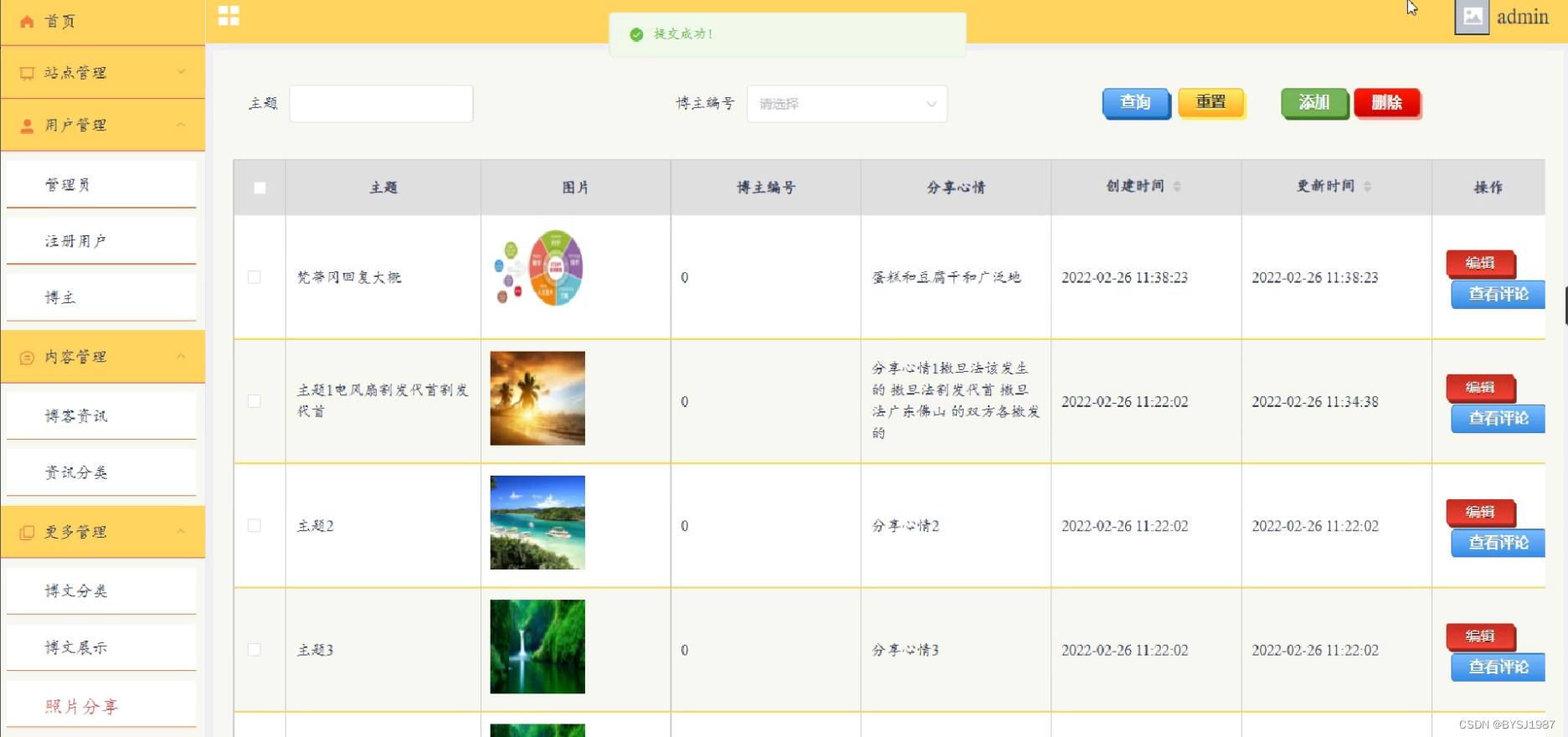Click the red 删除 button
This screenshot has height=737, width=1568.
[1387, 102]
